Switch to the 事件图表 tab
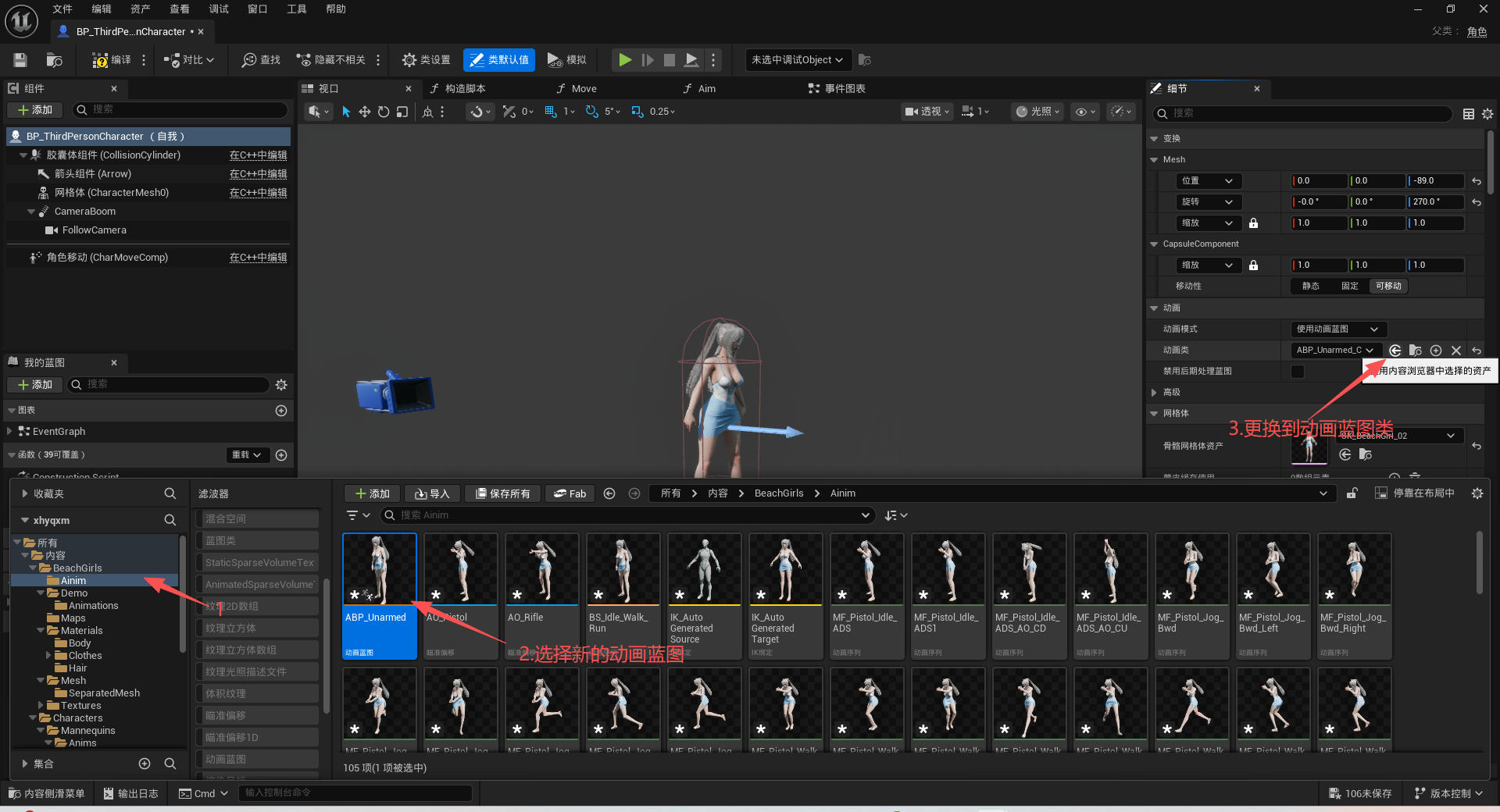Image resolution: width=1500 pixels, height=812 pixels. click(x=837, y=89)
